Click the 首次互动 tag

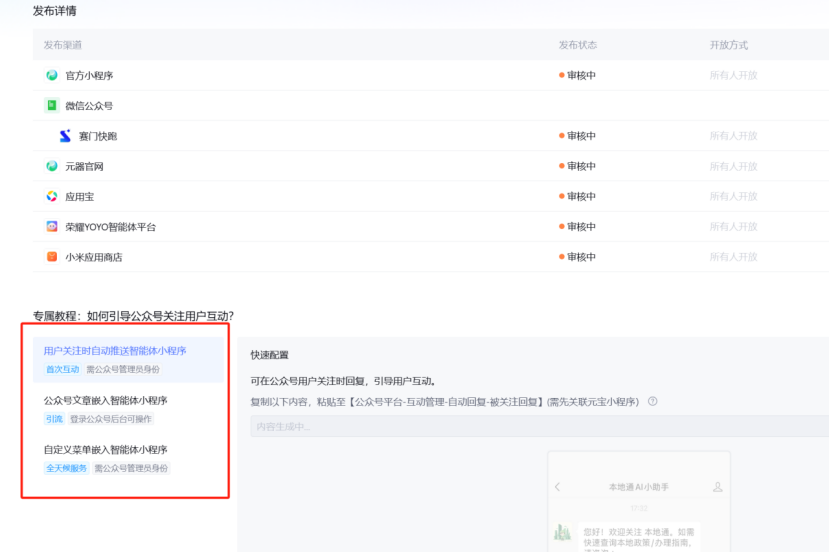62,369
